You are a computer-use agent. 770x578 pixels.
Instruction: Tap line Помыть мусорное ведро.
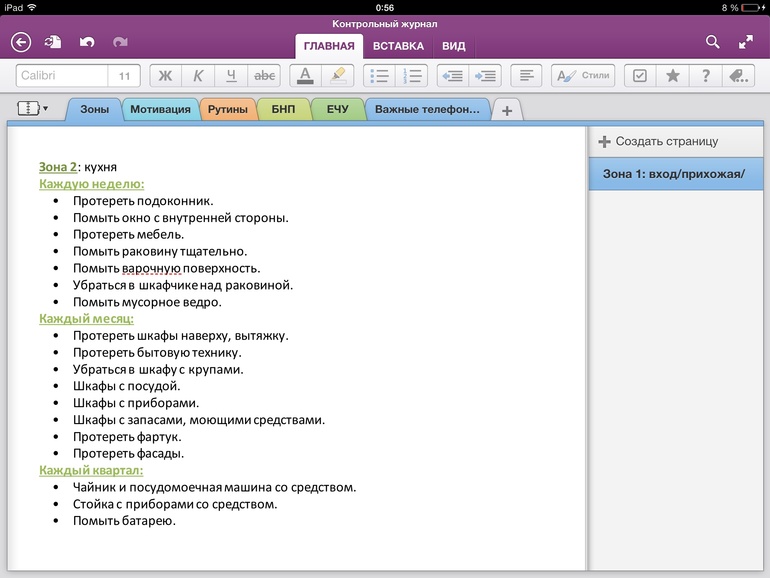click(147, 302)
